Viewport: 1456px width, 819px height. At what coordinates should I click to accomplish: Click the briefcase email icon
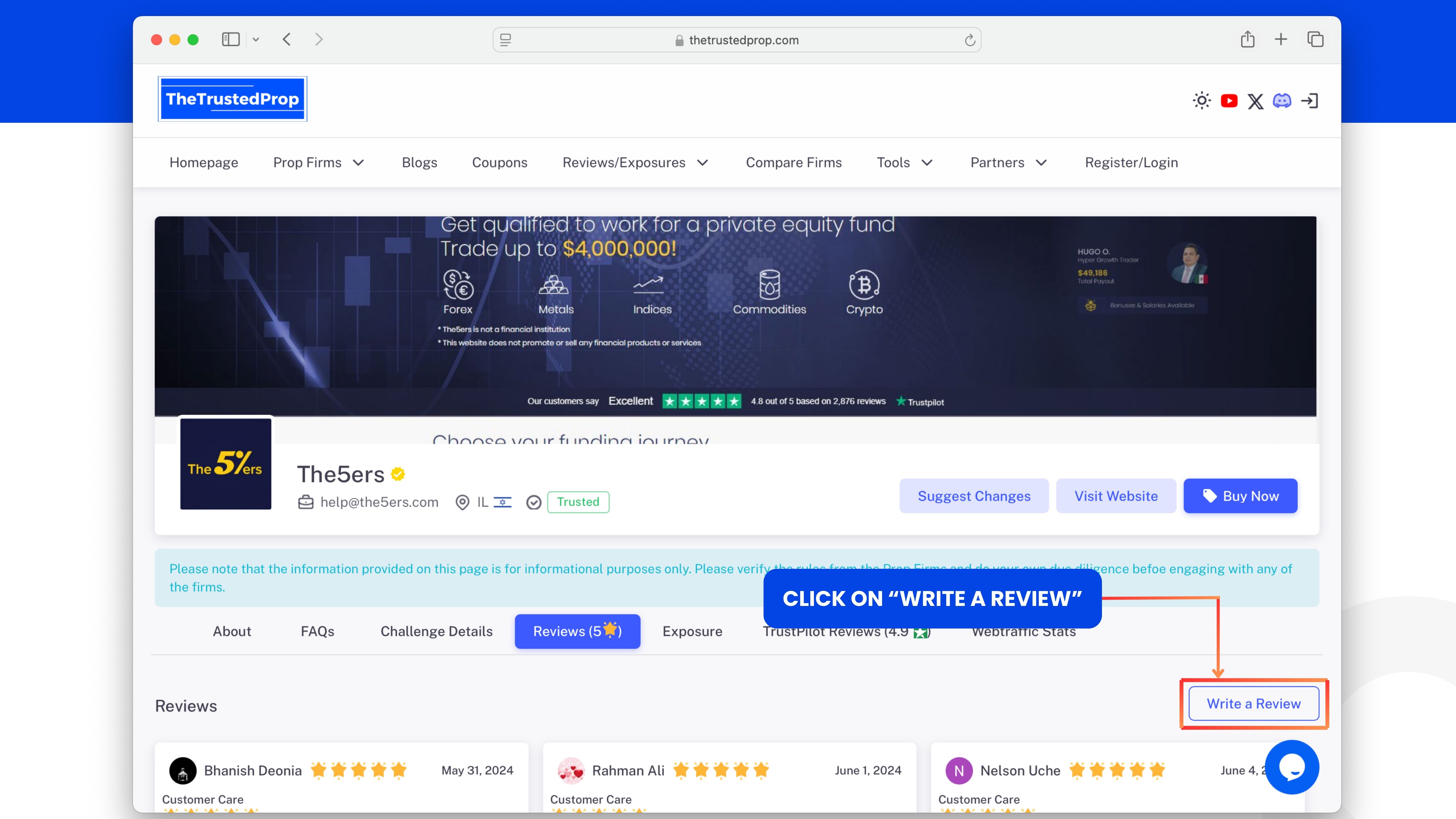pyautogui.click(x=306, y=502)
